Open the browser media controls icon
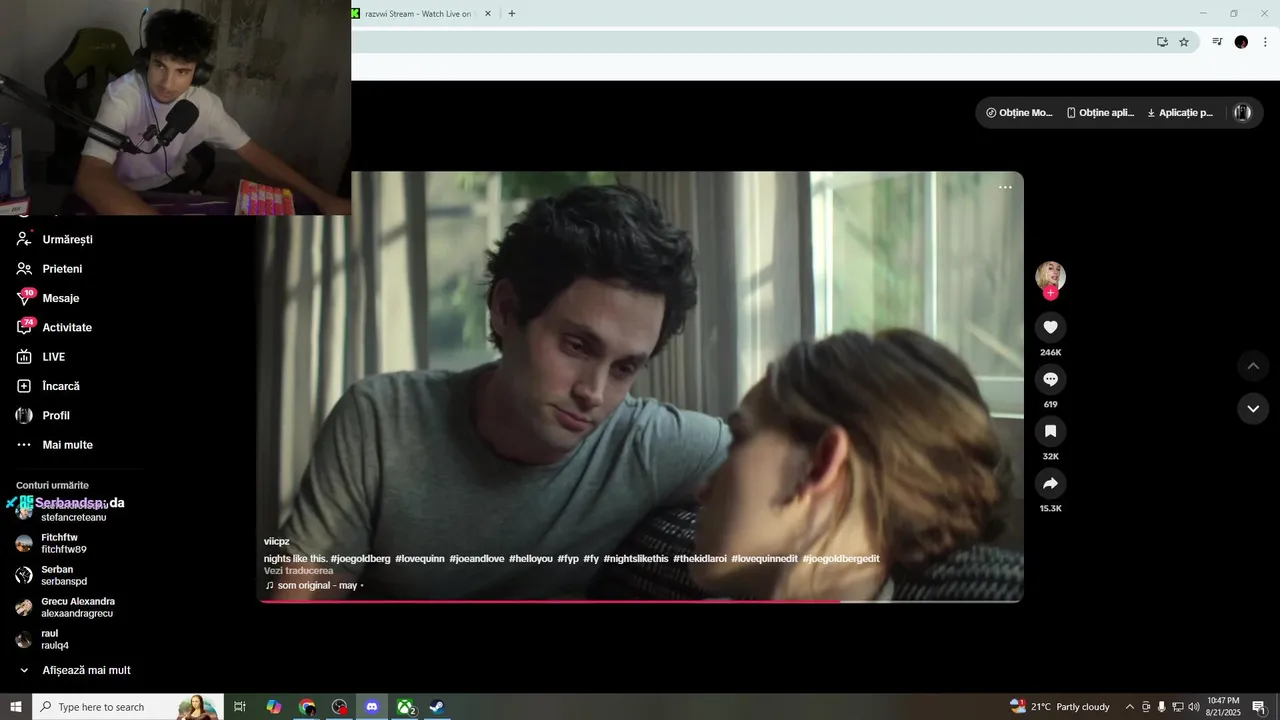Image resolution: width=1280 pixels, height=720 pixels. [1217, 42]
